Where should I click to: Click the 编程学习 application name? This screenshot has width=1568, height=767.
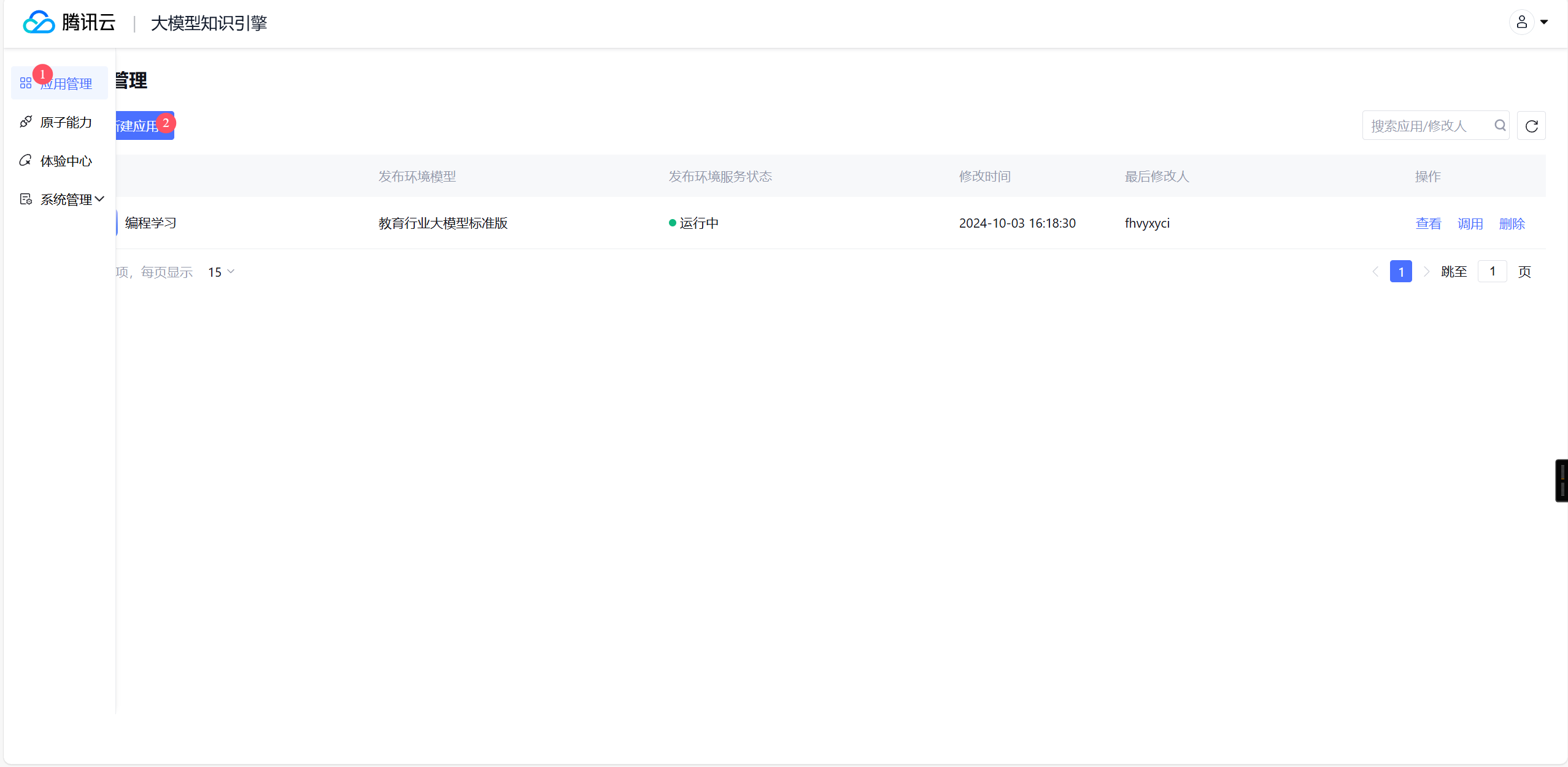[x=151, y=223]
